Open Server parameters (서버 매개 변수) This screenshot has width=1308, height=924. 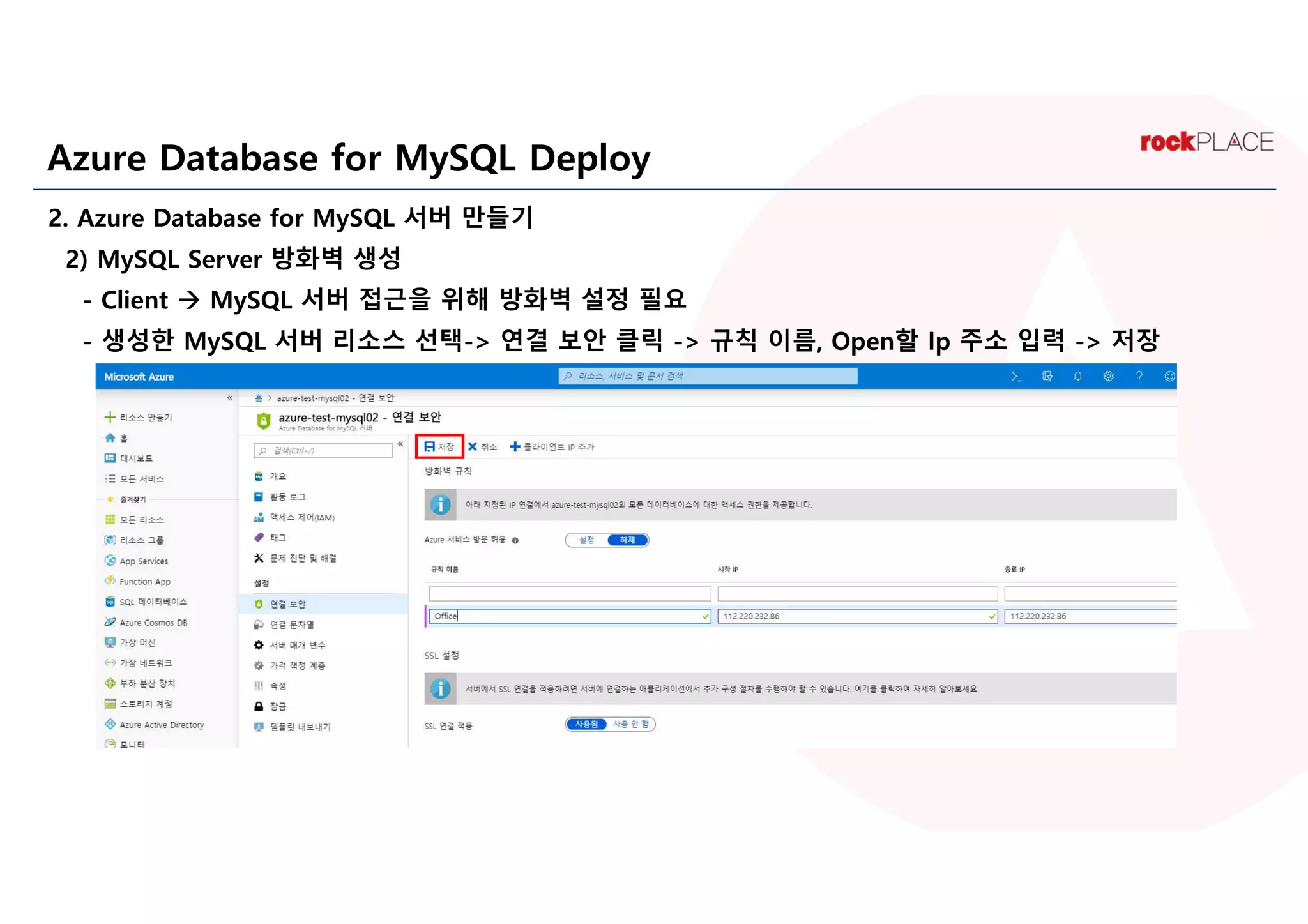pyautogui.click(x=290, y=645)
